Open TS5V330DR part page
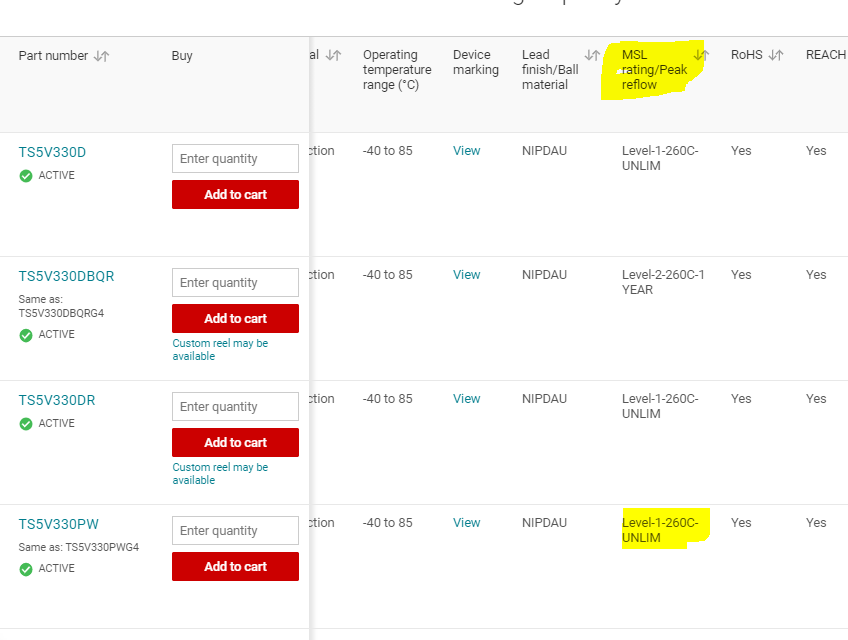The image size is (848, 640). tap(57, 400)
